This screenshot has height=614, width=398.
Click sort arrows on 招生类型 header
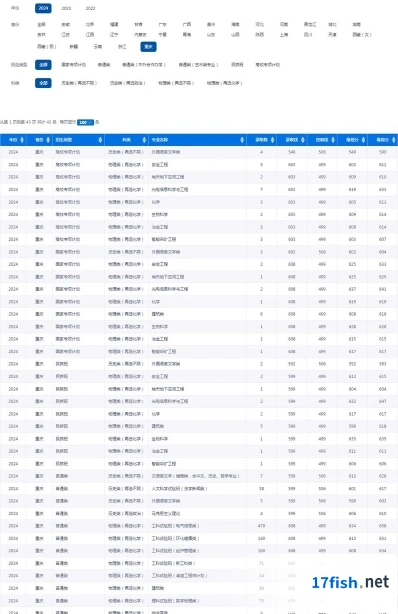point(100,140)
